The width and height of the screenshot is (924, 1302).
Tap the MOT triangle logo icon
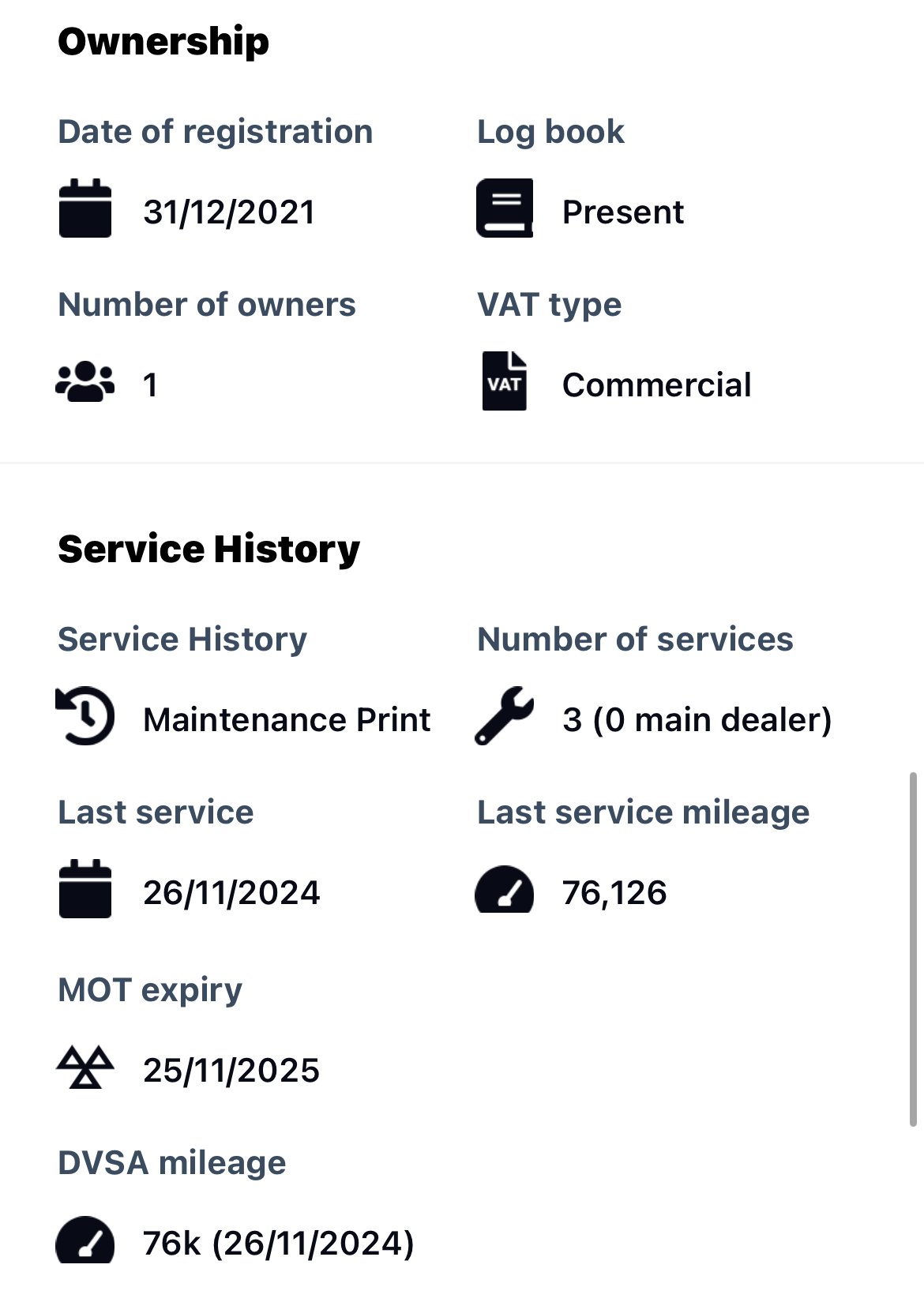coord(85,1067)
